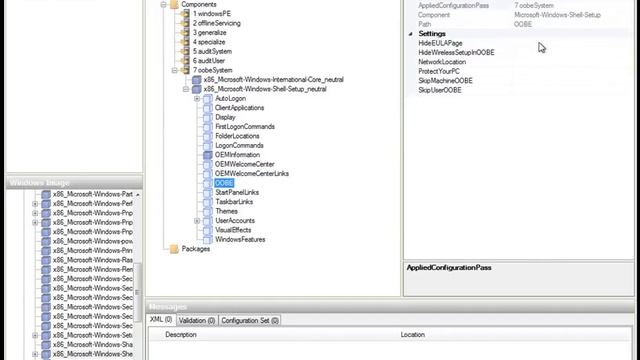The height and width of the screenshot is (360, 640).
Task: Click the StartPanelLinks node icon
Action: pyautogui.click(x=208, y=192)
